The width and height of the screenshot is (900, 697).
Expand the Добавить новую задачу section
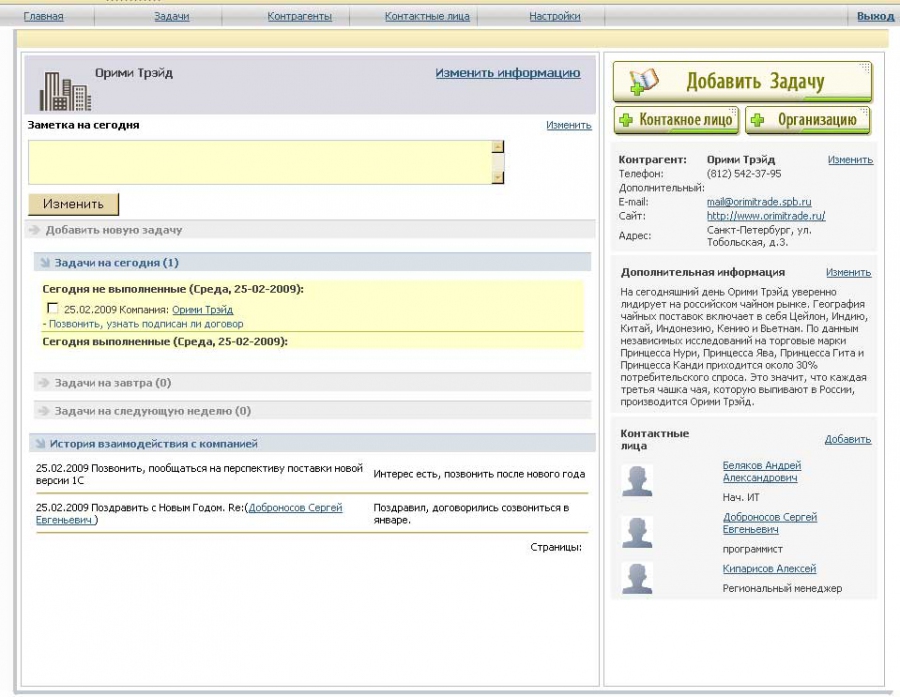click(311, 230)
